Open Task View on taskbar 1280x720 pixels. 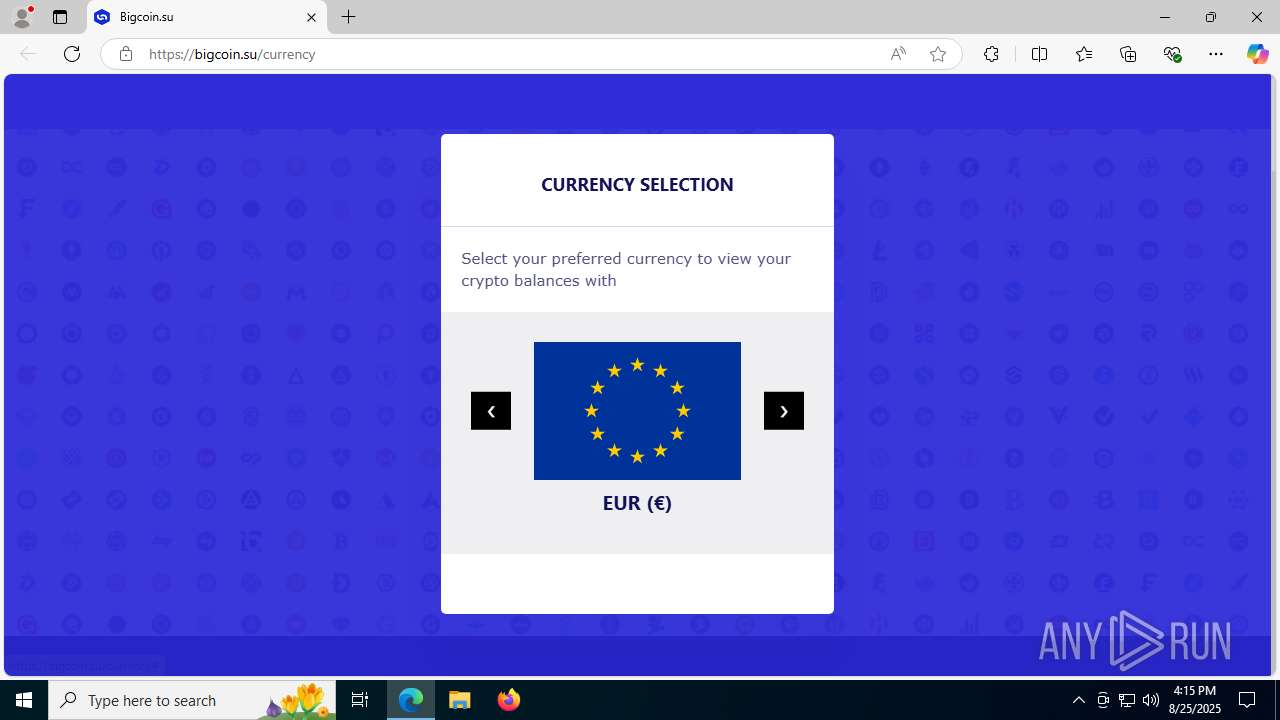360,700
